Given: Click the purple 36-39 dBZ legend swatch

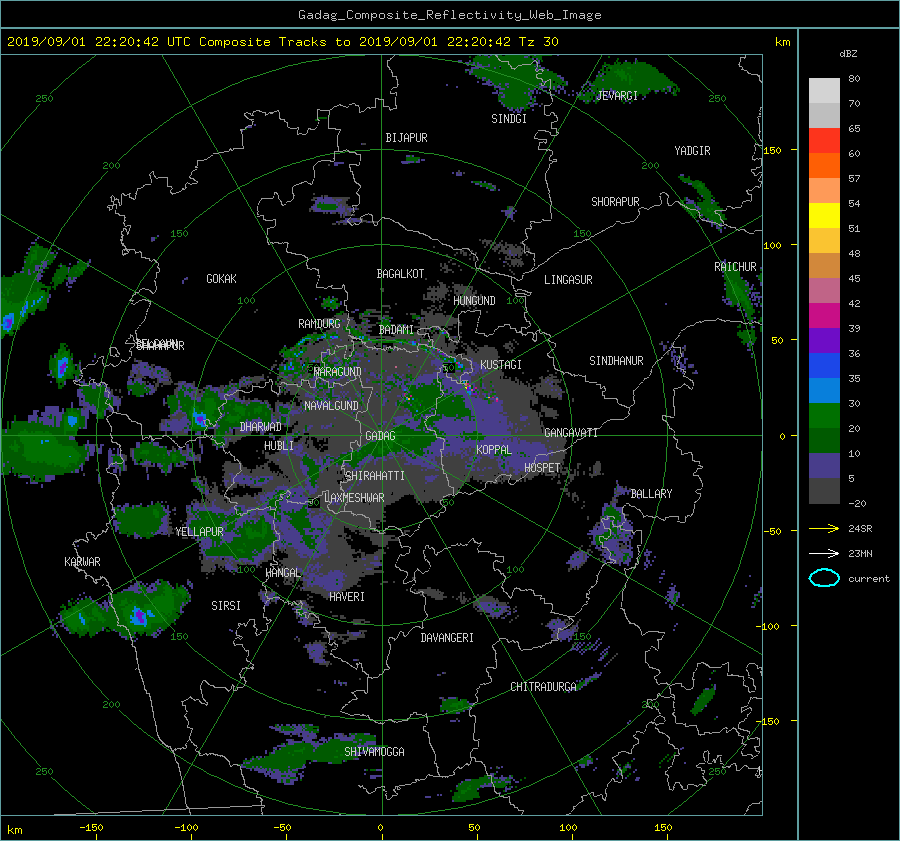Looking at the screenshot, I should click(x=824, y=341).
